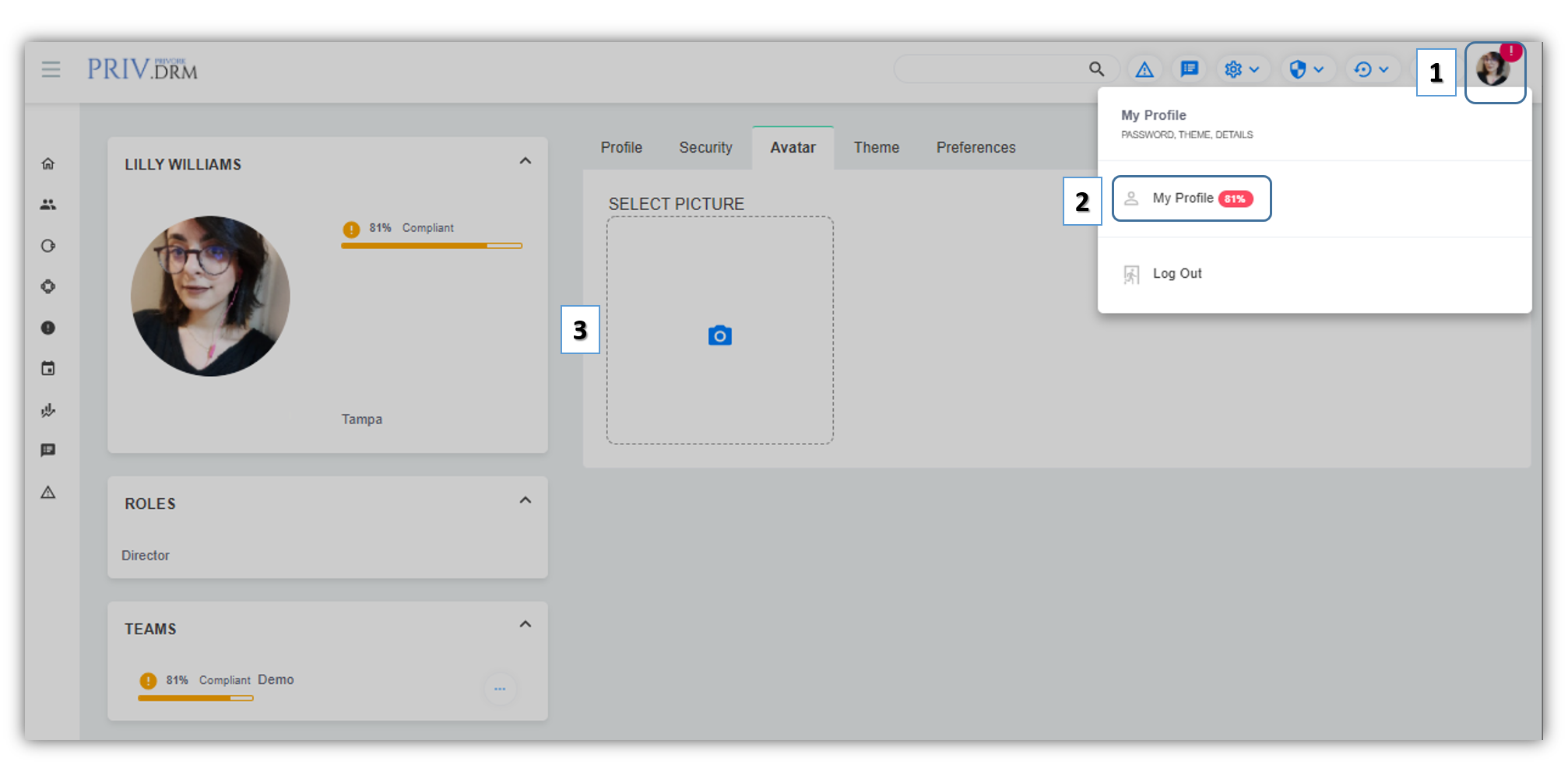
Task: Open the shield security dropdown
Action: click(1306, 69)
